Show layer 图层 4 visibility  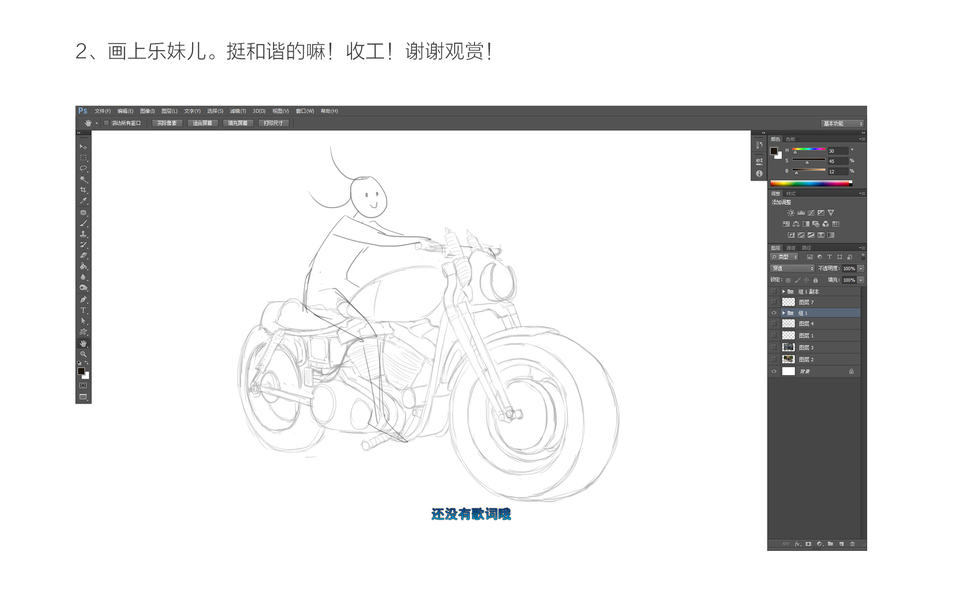coord(774,324)
